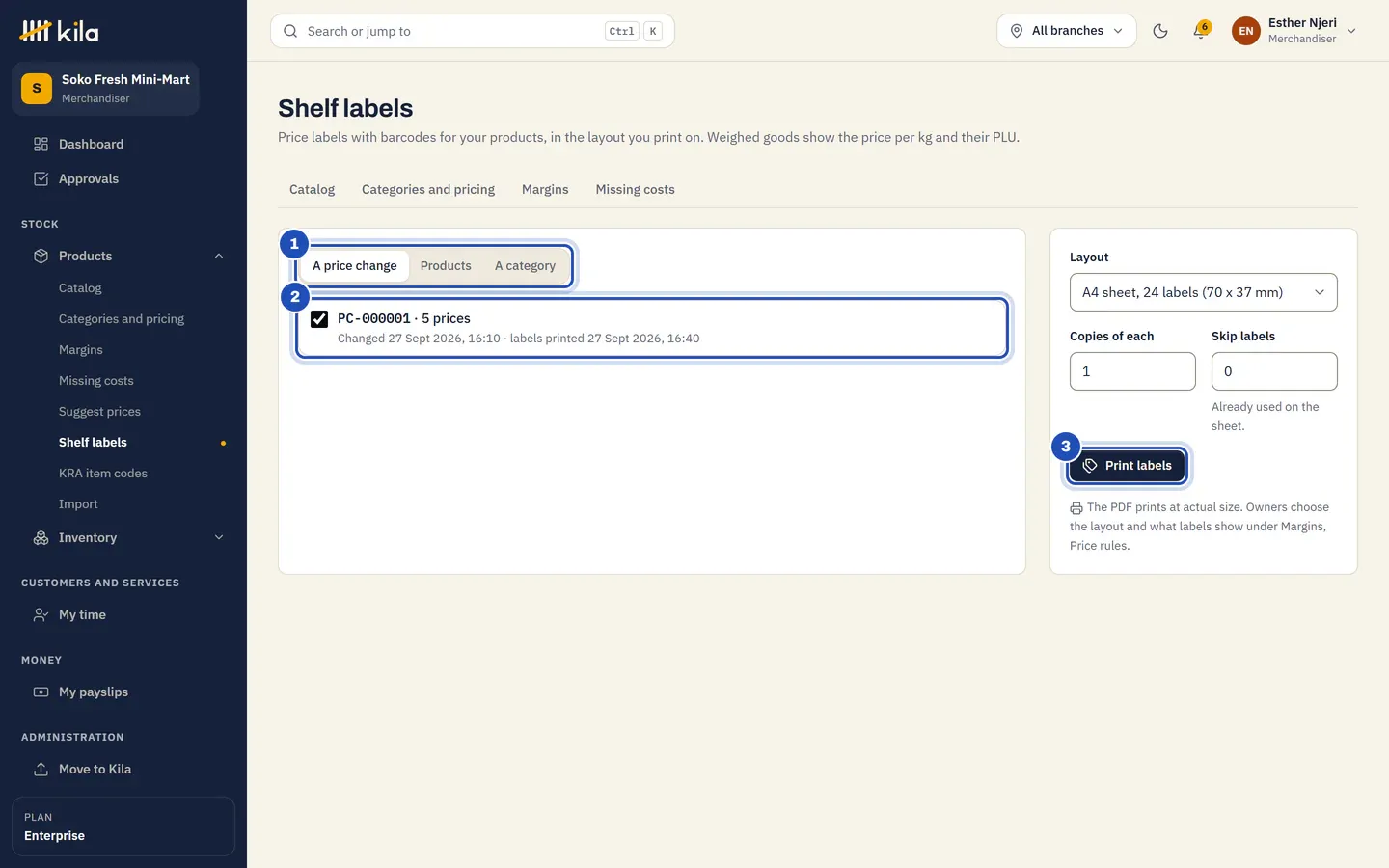The height and width of the screenshot is (868, 1389).
Task: Click the Approvals checkbox icon
Action: point(41,178)
